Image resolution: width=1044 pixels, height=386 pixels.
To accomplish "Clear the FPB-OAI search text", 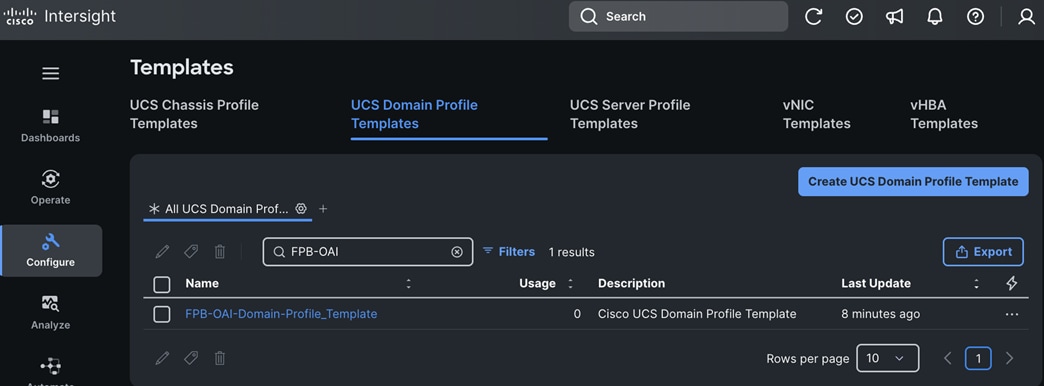I will tap(457, 252).
